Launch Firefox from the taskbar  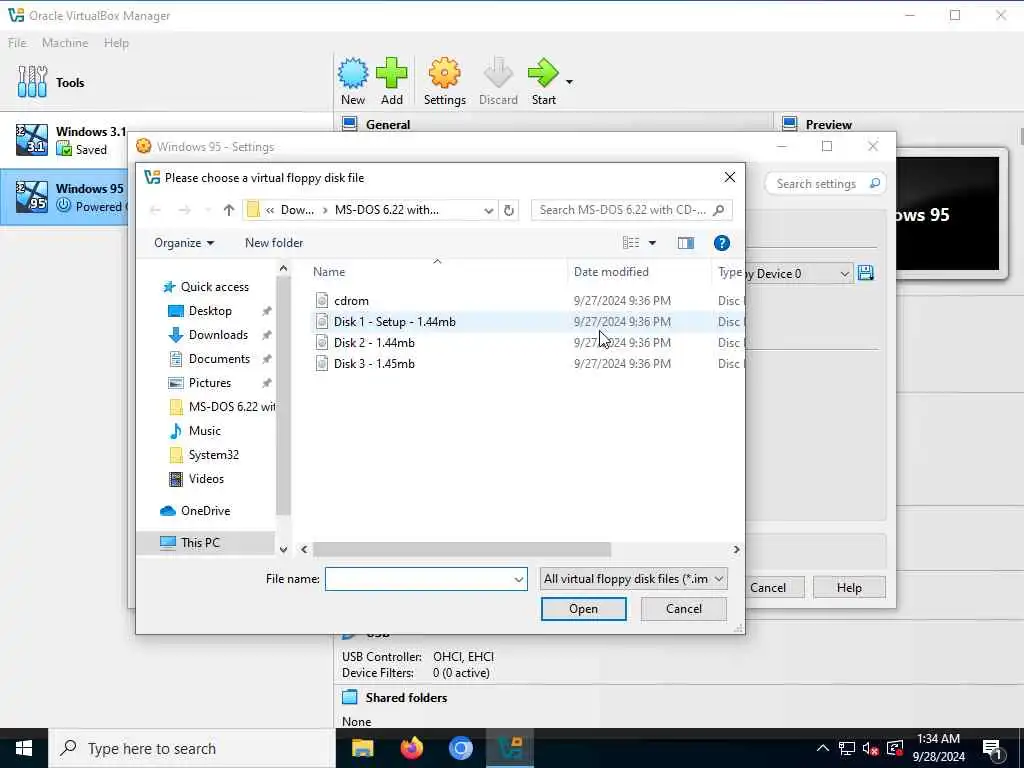click(x=411, y=748)
